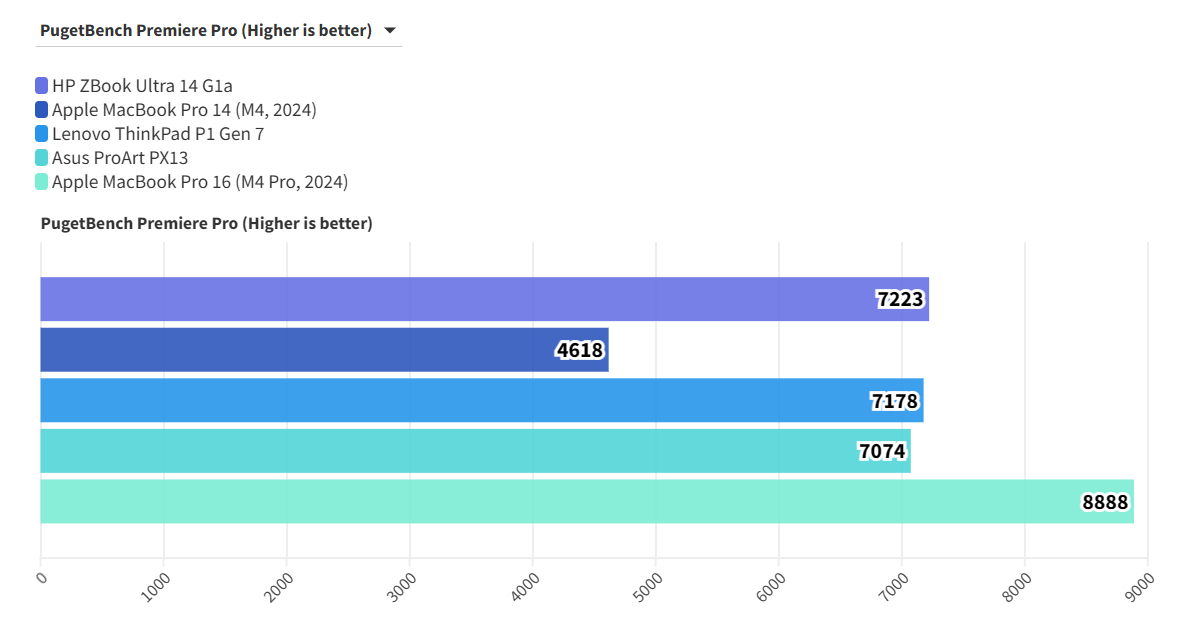Toggle the Apple MacBook Pro 14 (M4, 2024) label
The height and width of the screenshot is (624, 1192).
click(184, 110)
